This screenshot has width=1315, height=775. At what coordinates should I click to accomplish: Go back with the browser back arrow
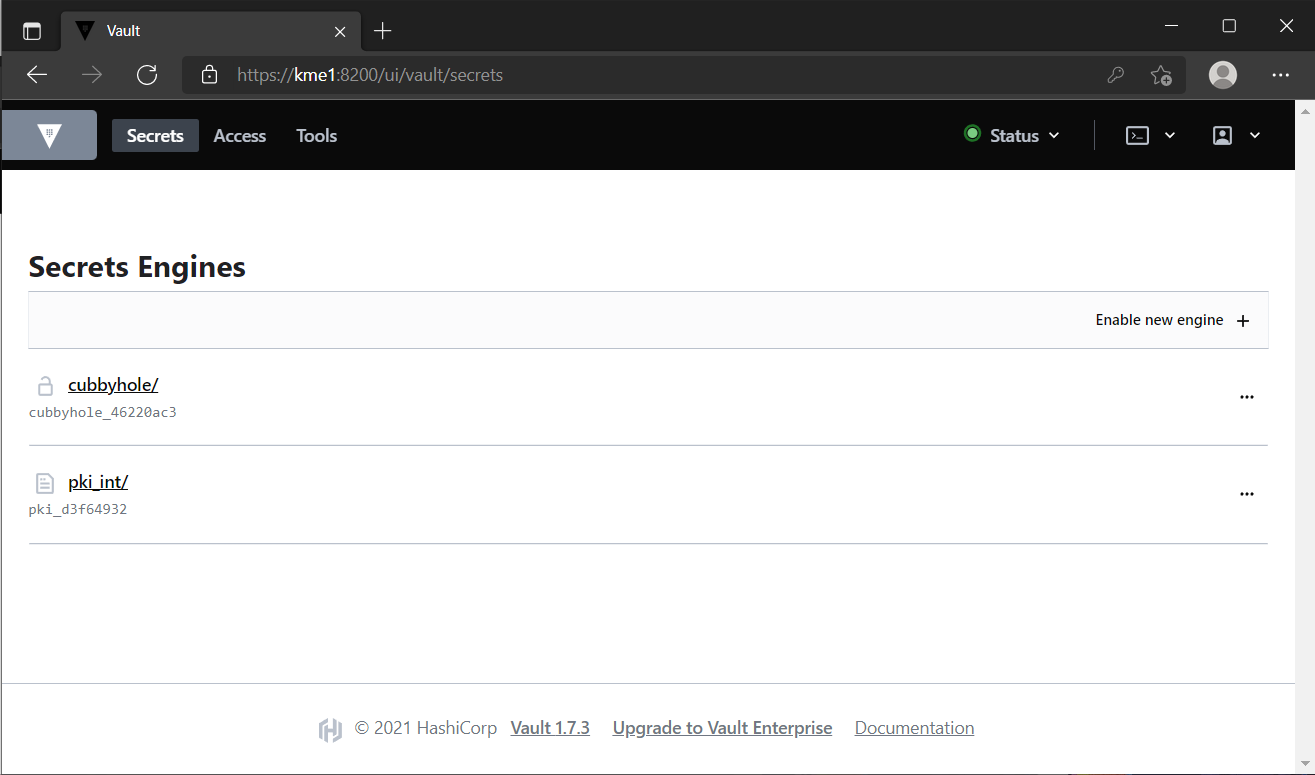pyautogui.click(x=37, y=75)
